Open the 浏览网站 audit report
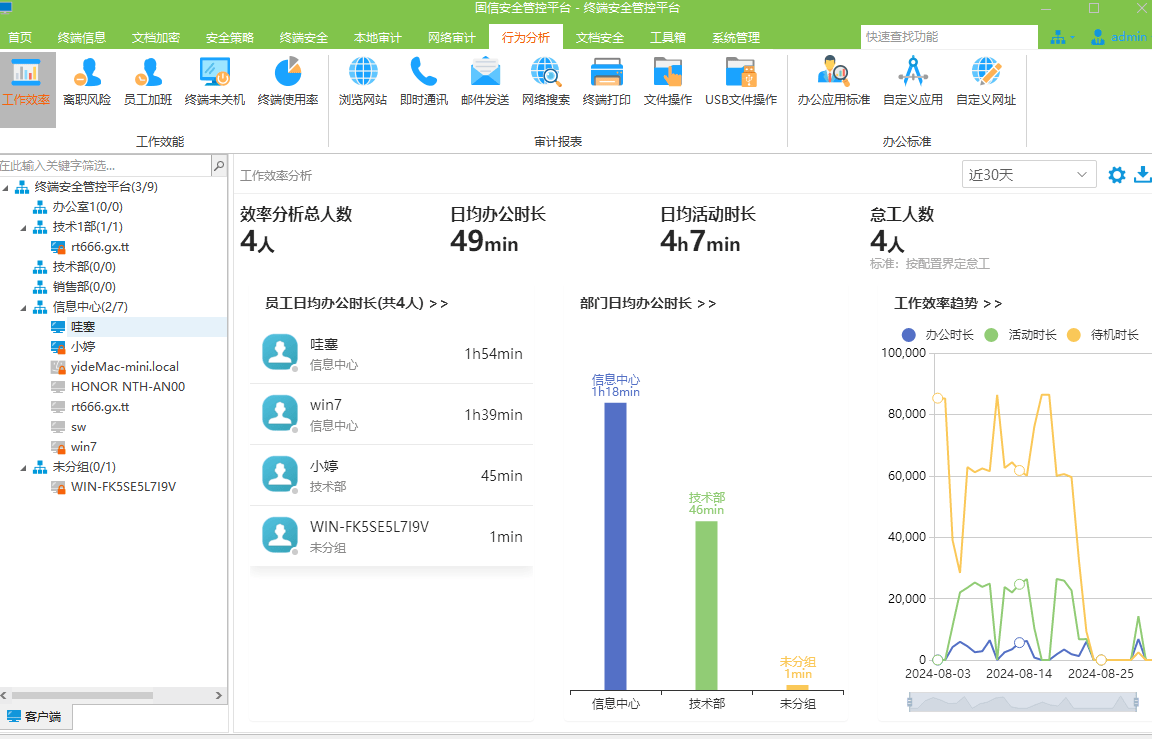 (363, 82)
